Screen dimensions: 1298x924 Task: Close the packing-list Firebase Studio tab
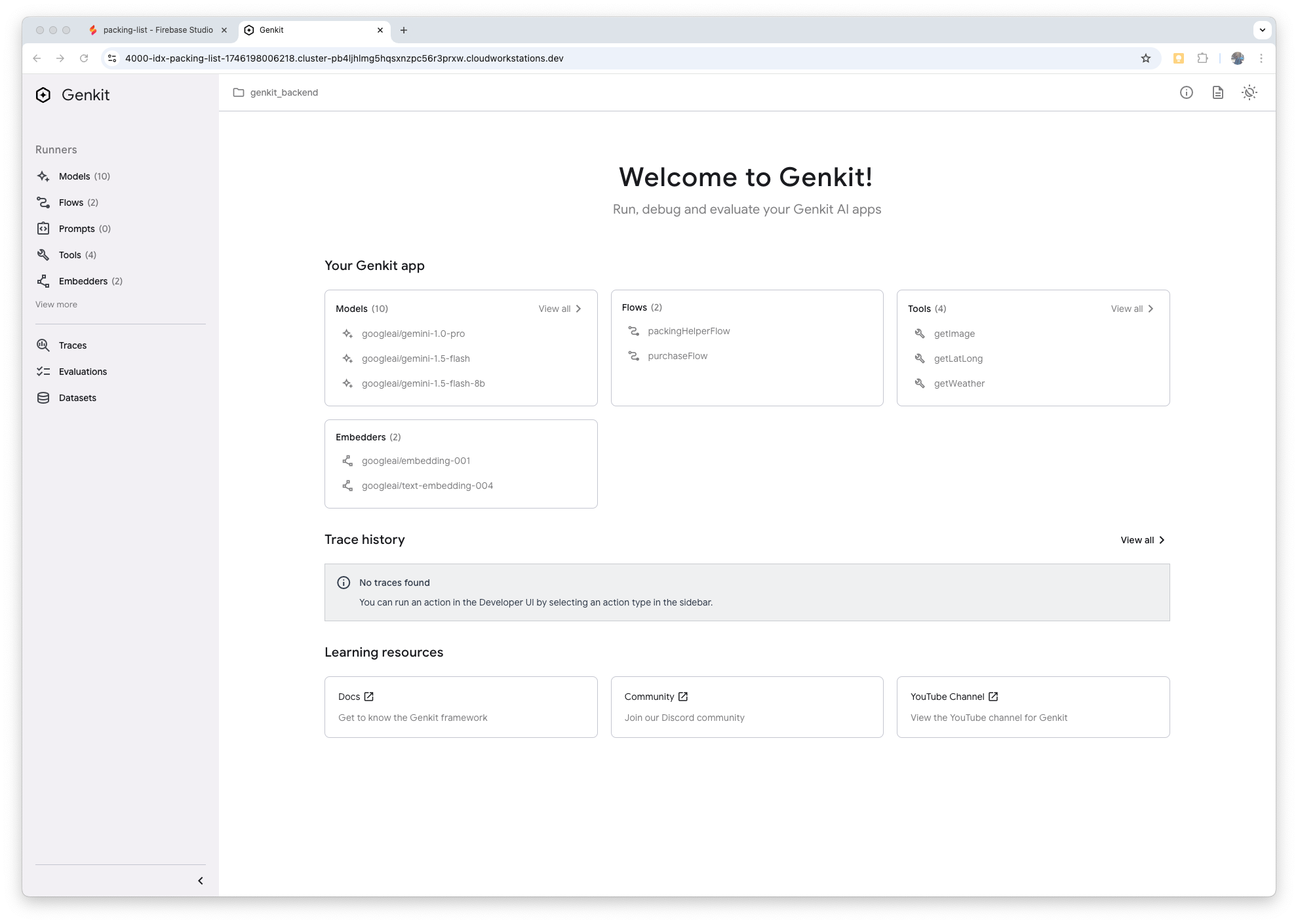click(x=224, y=30)
